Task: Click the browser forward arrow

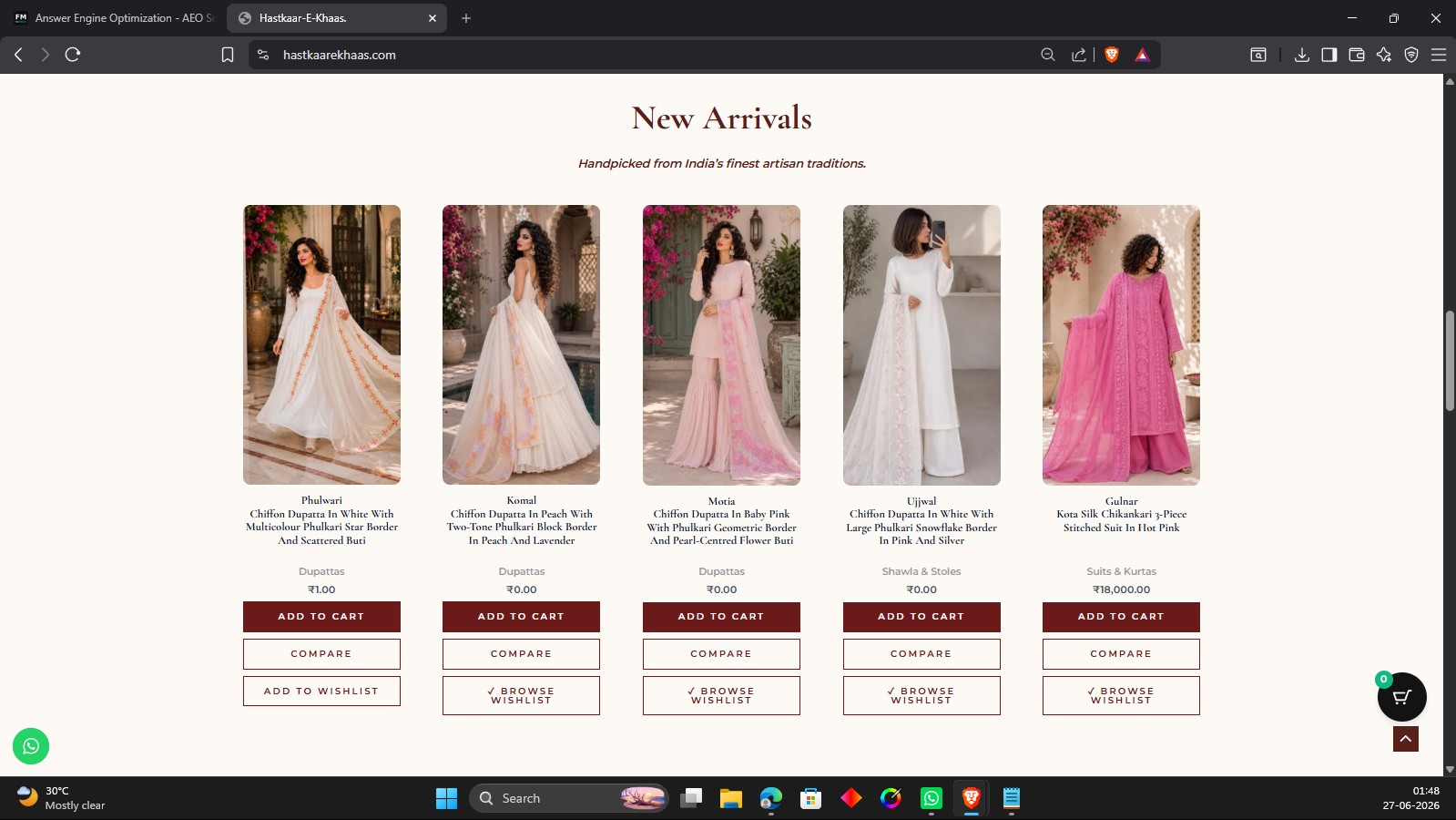Action: tap(45, 55)
